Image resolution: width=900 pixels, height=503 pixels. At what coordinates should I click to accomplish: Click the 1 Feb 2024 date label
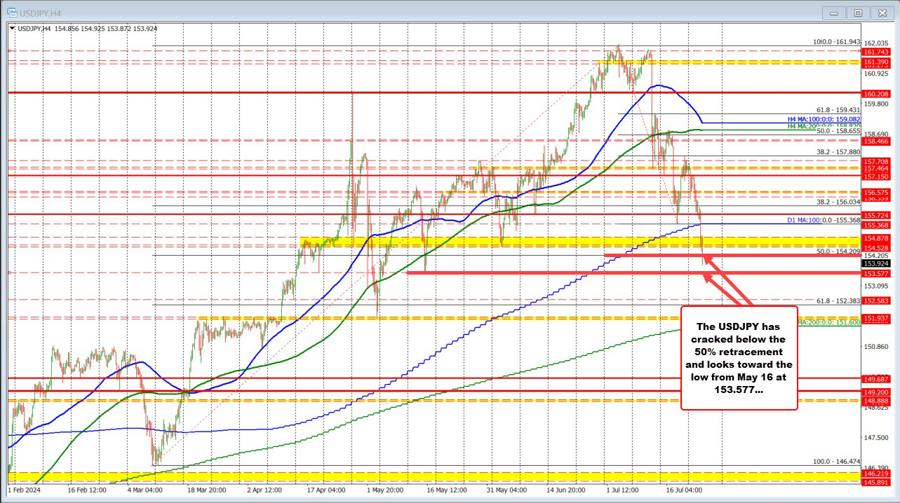25,490
